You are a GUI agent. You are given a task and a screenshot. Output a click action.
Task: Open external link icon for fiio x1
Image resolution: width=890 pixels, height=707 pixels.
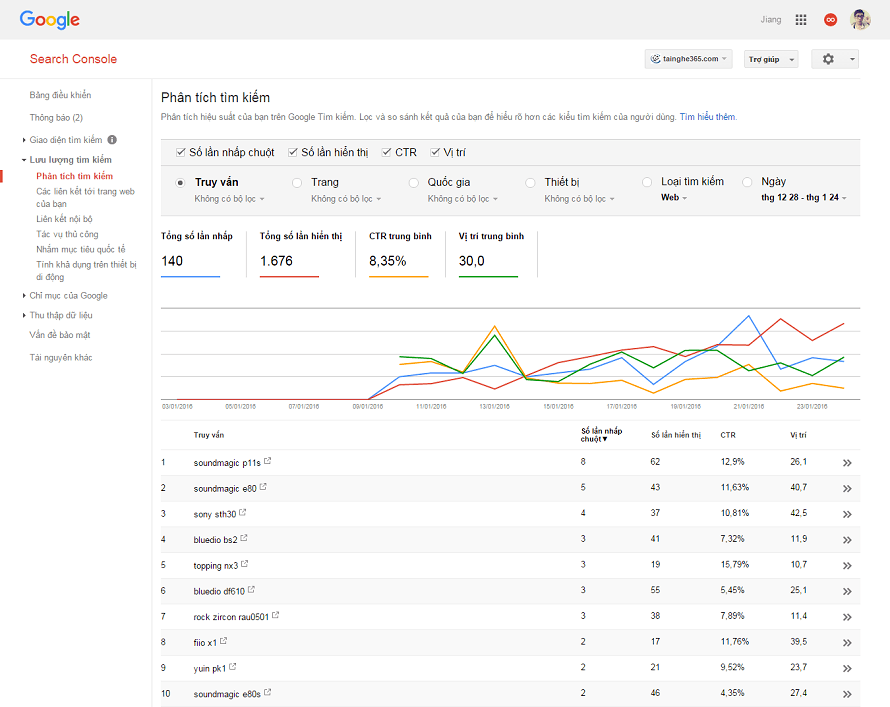coord(224,641)
